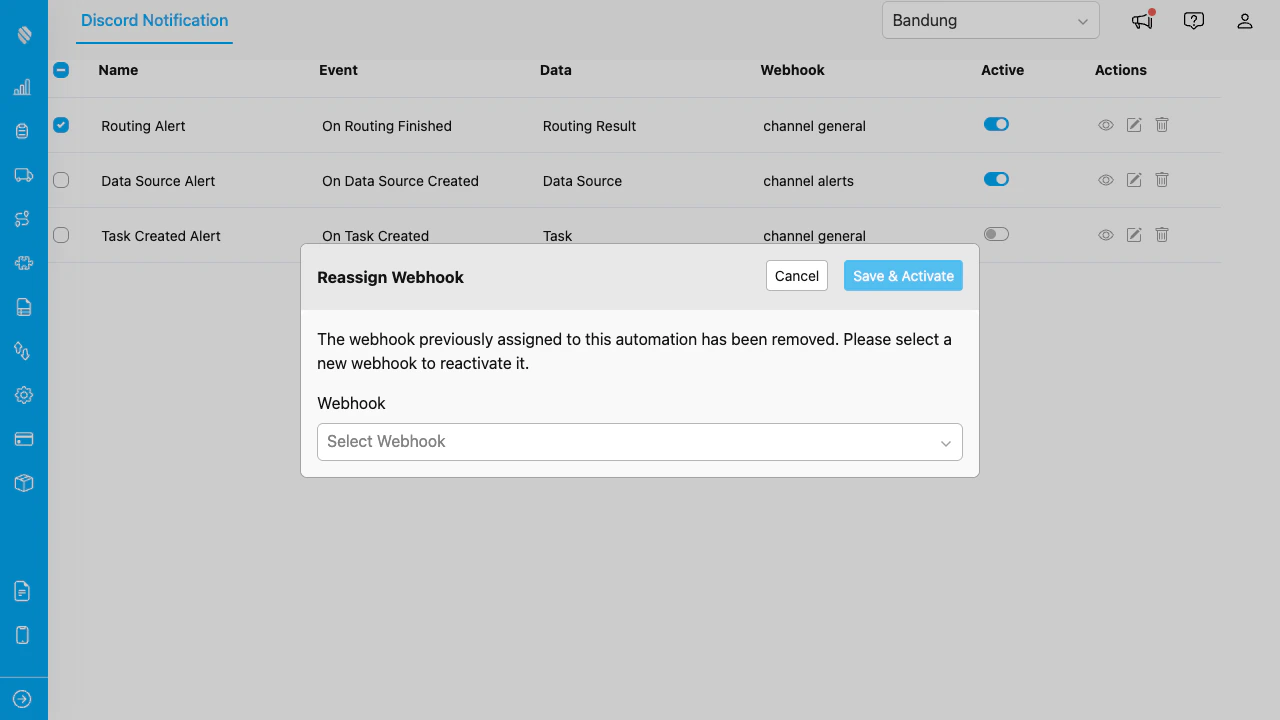Enable the Task Created Alert toggle

click(996, 233)
